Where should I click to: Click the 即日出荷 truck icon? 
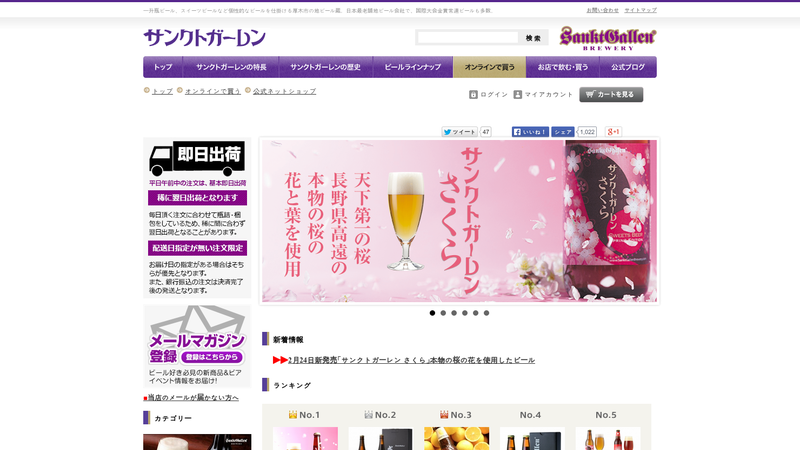(197, 159)
